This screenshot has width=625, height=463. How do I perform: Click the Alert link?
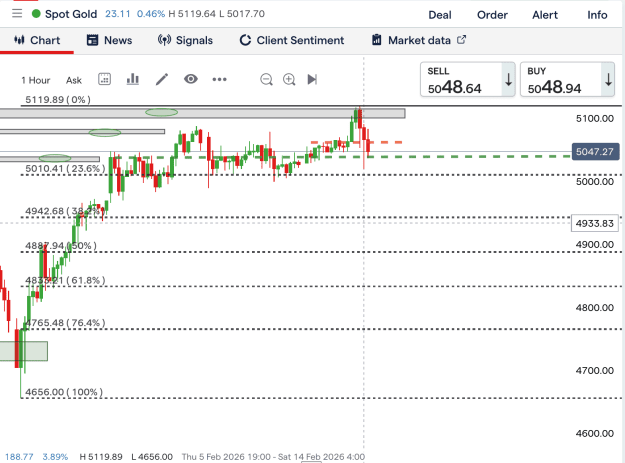pos(545,15)
